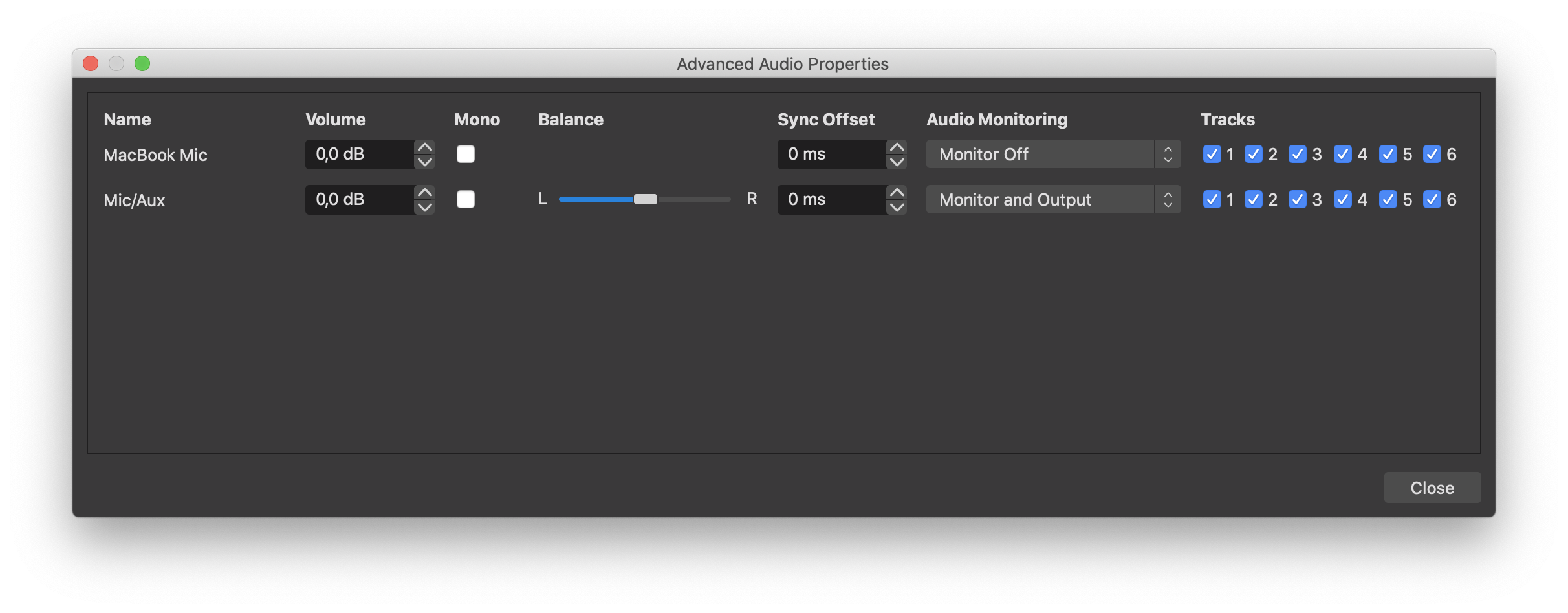1568x613 pixels.
Task: Click the MacBook Mic volume field
Action: point(360,154)
